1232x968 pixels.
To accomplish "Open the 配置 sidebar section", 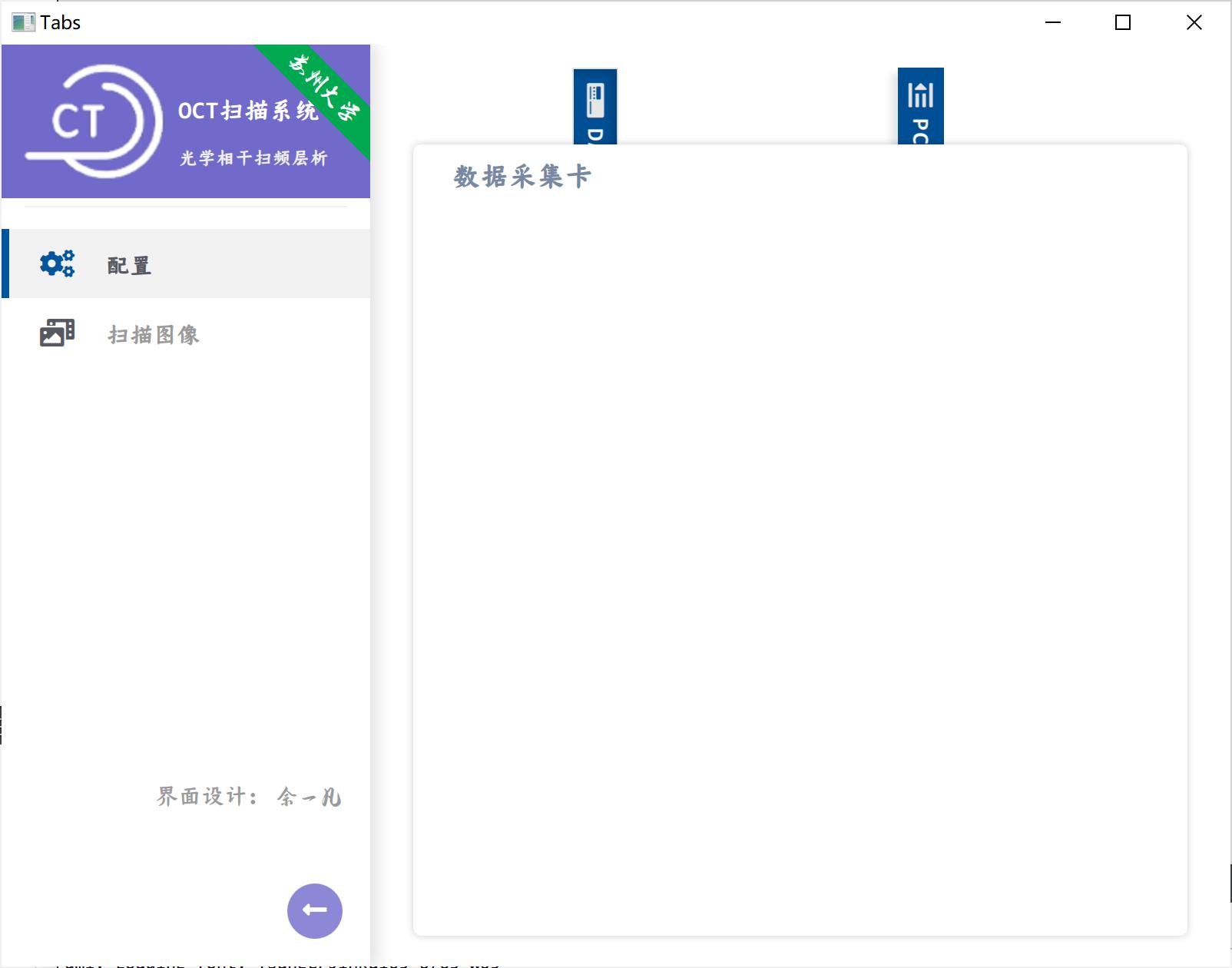I will coord(127,264).
